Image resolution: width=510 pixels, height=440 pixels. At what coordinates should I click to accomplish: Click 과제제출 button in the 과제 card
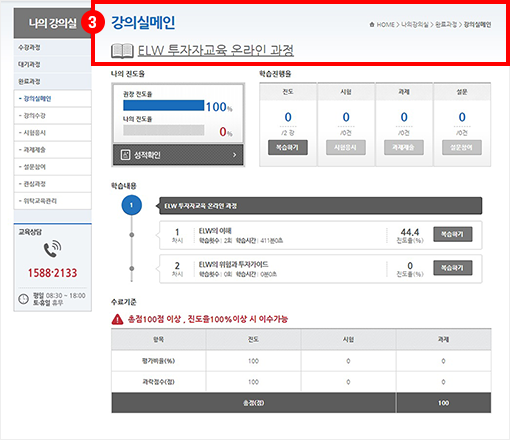[404, 147]
